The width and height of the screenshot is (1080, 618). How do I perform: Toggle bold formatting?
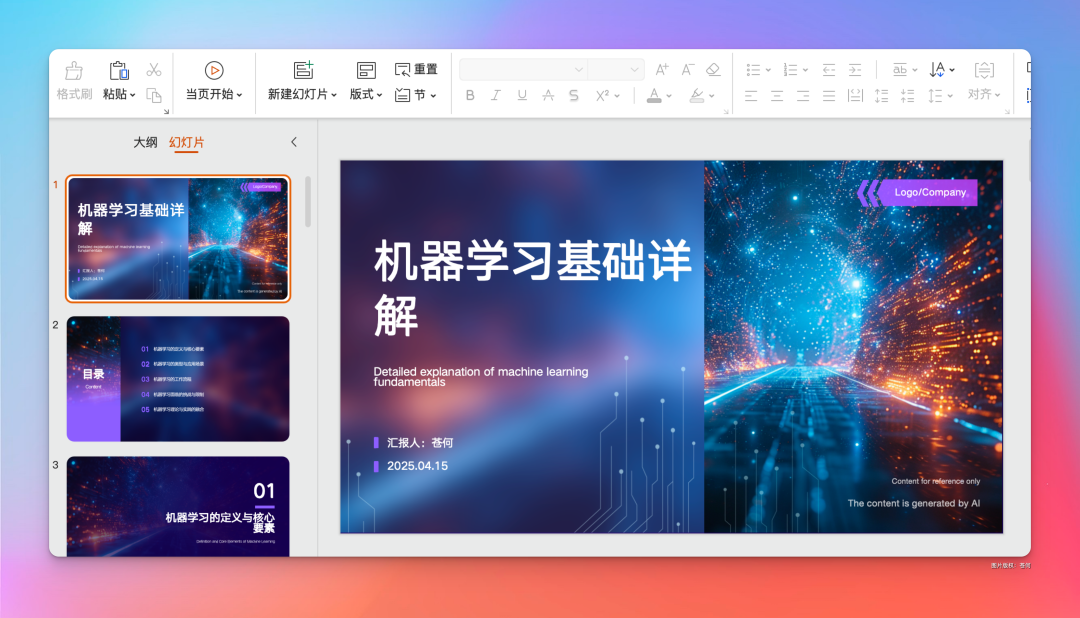click(x=470, y=96)
